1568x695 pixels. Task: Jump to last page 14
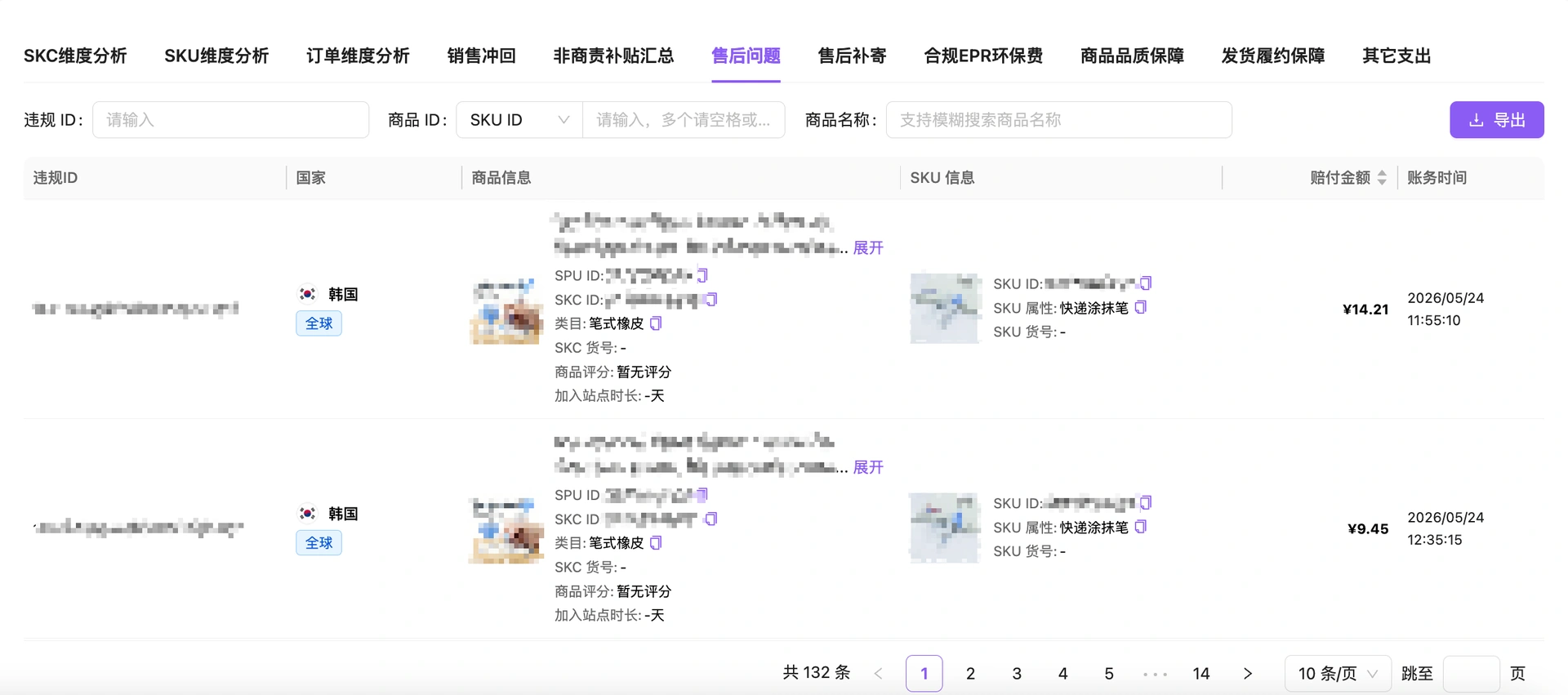1201,674
